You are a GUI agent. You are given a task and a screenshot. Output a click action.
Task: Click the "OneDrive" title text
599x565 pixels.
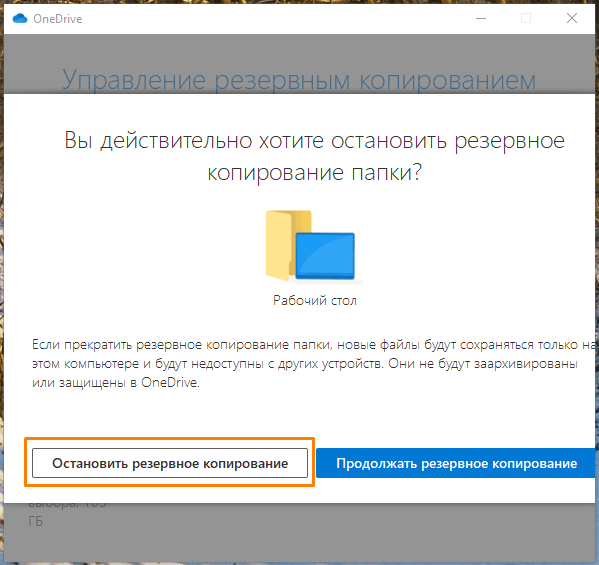coord(58,19)
